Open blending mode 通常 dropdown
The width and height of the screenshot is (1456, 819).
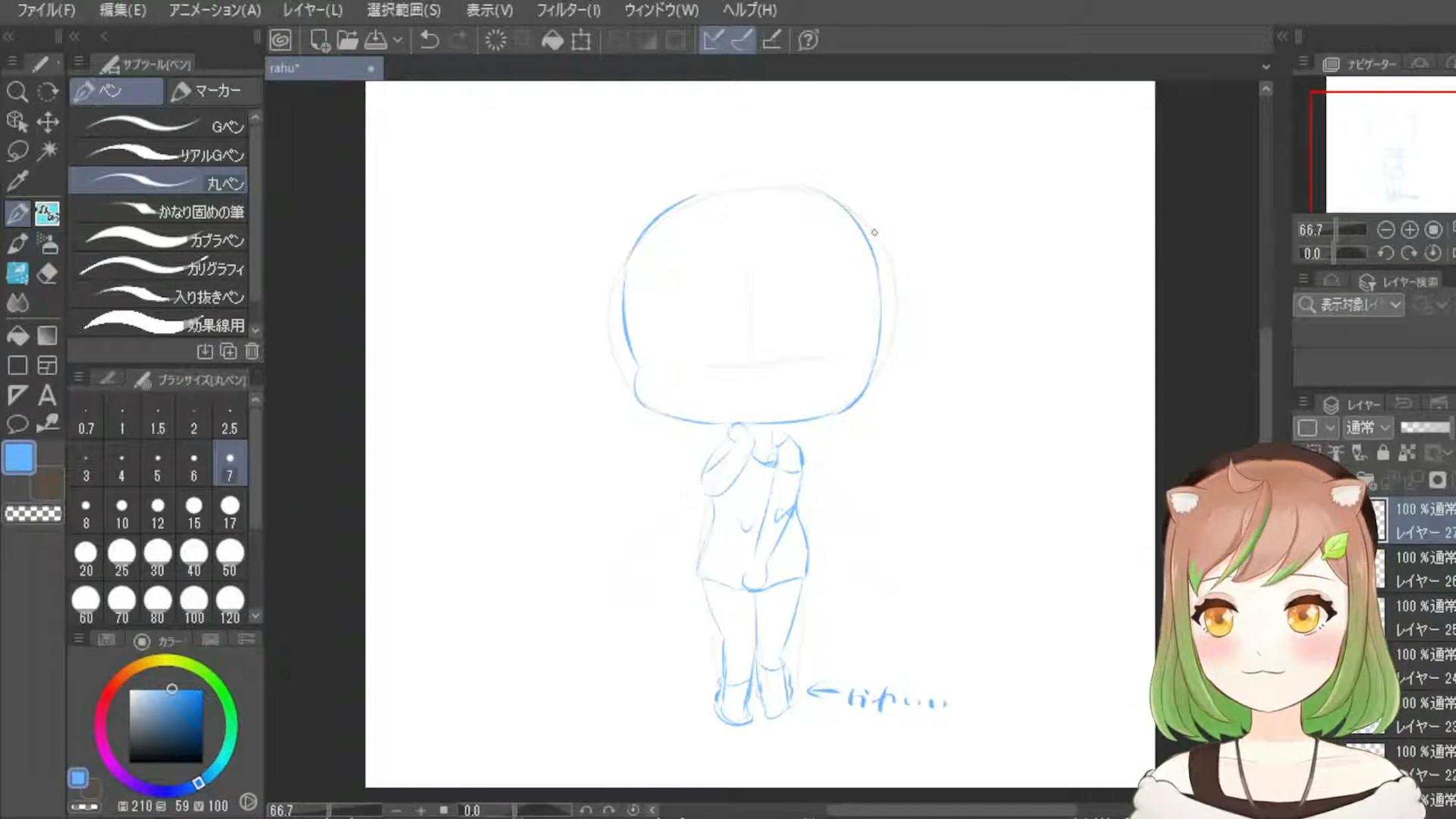click(1367, 427)
